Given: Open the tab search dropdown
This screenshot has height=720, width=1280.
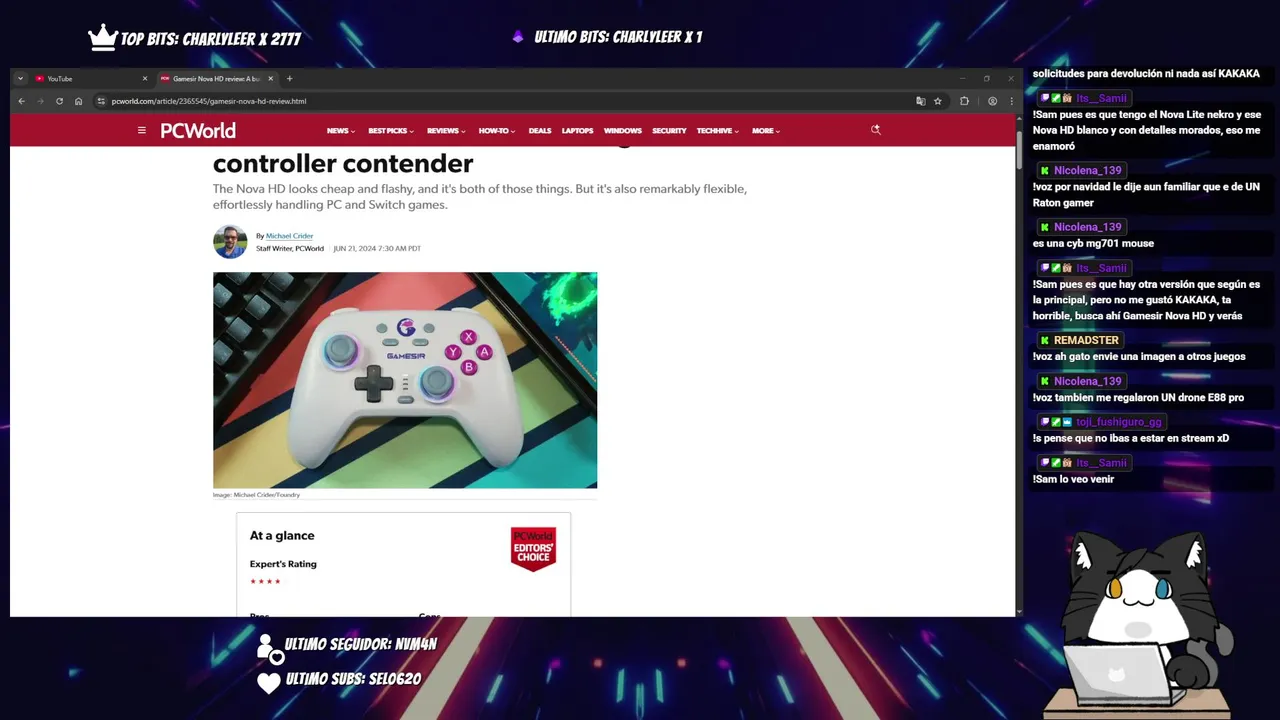Looking at the screenshot, I should click(20, 78).
